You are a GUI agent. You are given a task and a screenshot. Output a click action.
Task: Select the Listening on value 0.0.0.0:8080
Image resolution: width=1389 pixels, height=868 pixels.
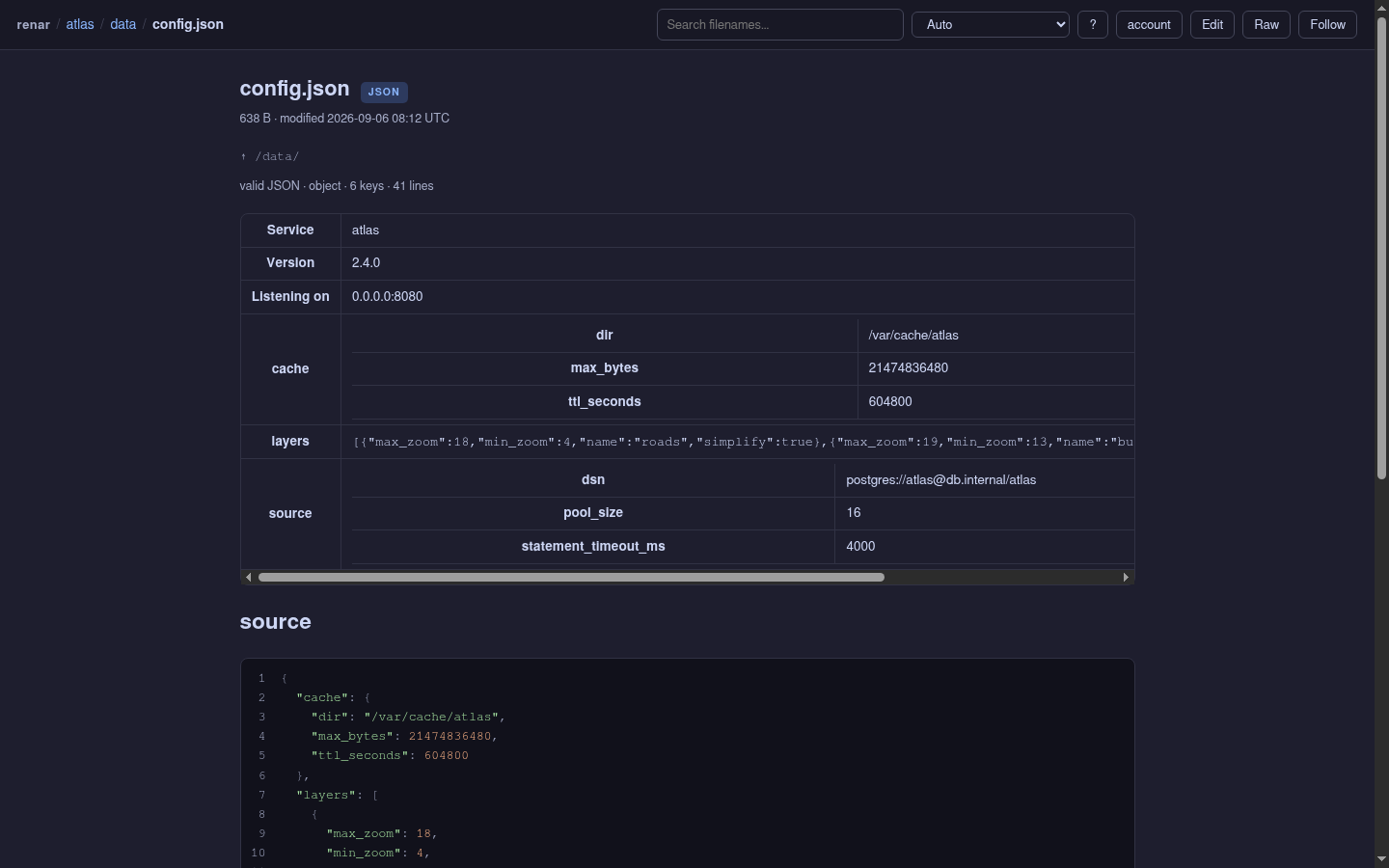tap(388, 297)
